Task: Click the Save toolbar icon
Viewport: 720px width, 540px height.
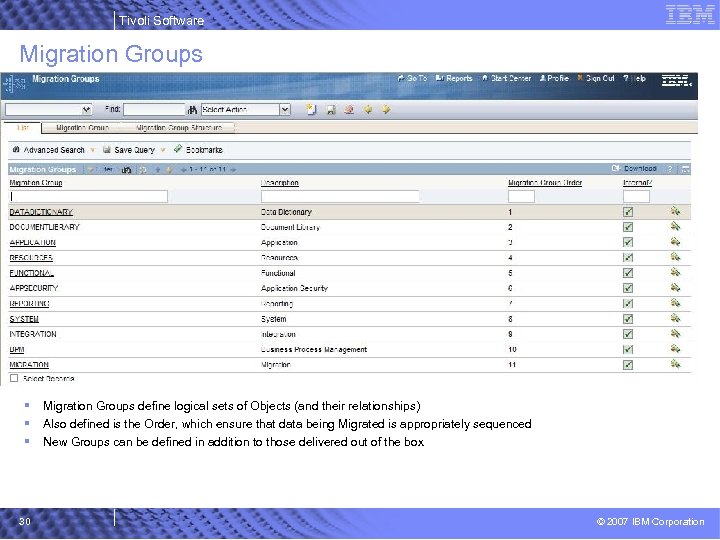Action: click(331, 110)
